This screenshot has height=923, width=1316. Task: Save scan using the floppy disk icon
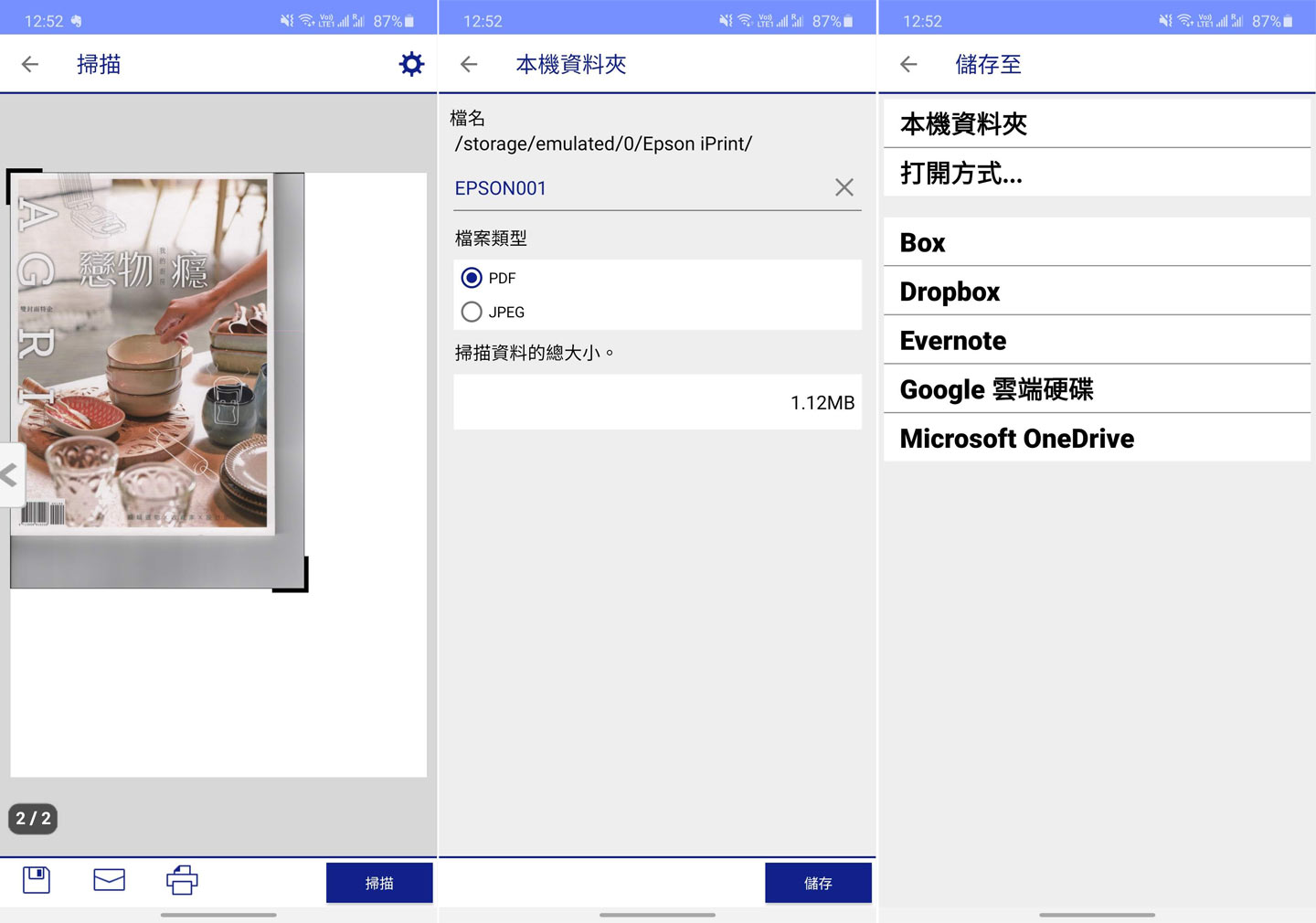click(x=35, y=880)
